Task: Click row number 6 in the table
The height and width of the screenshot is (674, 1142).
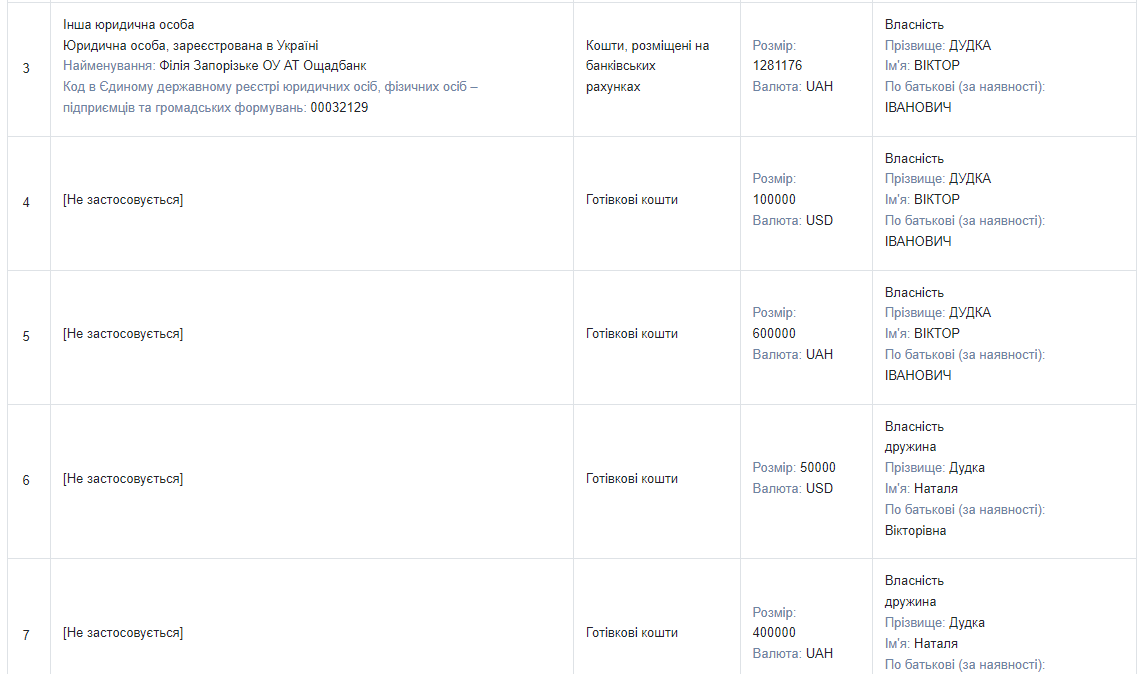Action: [x=26, y=480]
